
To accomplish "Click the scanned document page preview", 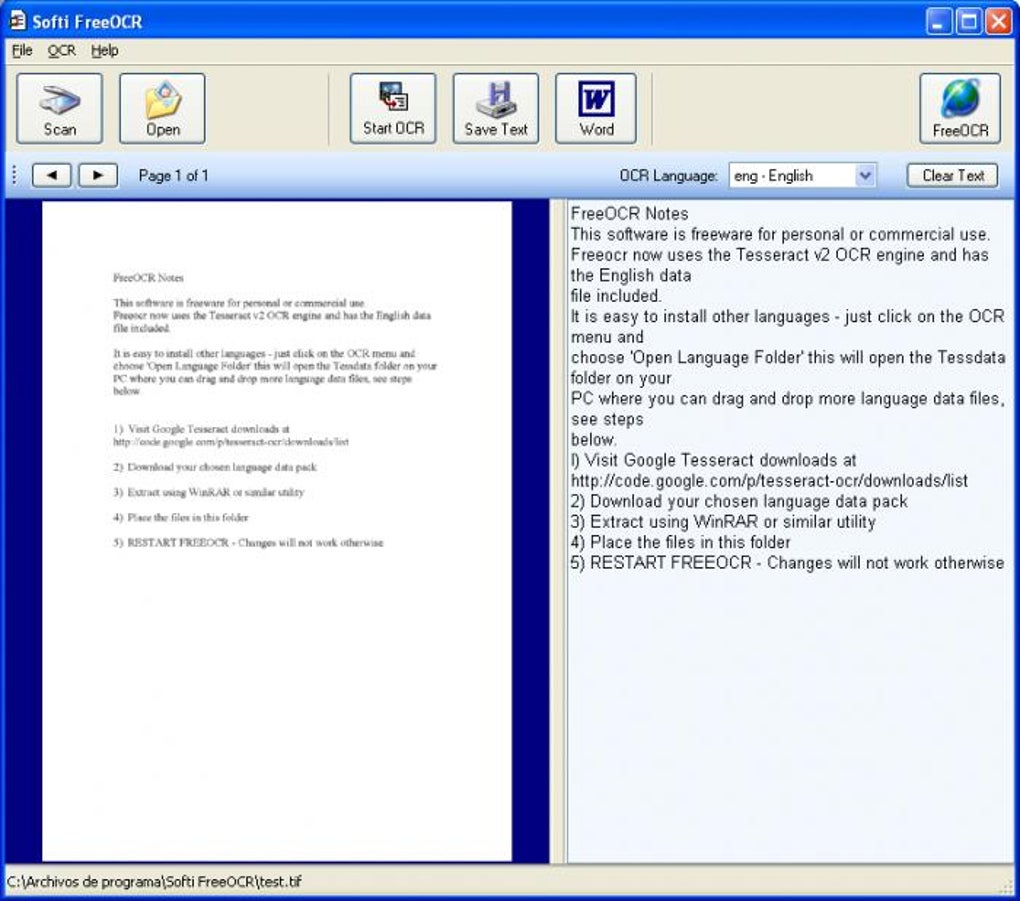I will click(x=276, y=531).
